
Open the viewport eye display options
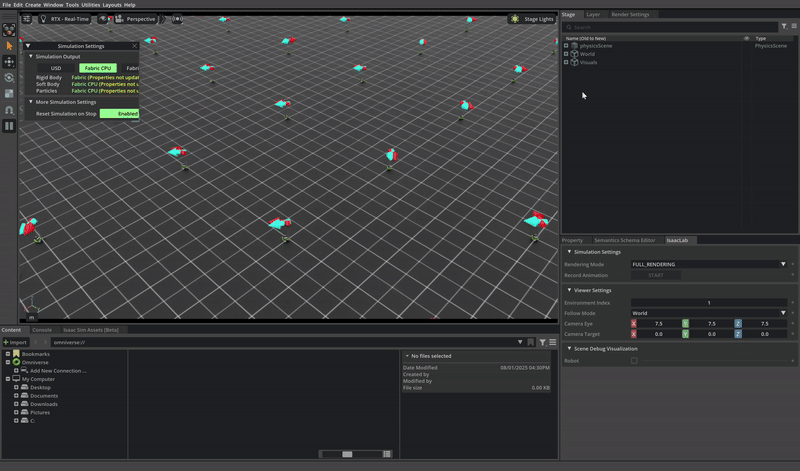point(104,19)
